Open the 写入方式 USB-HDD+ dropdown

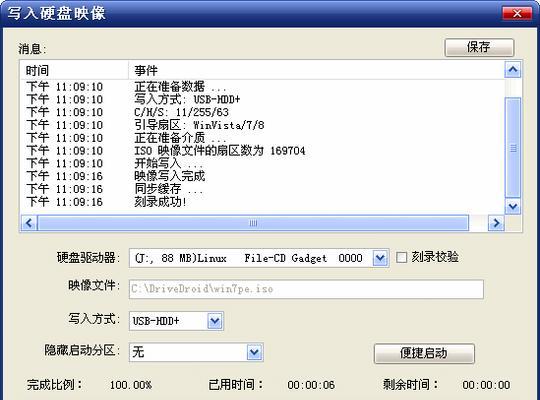[x=215, y=321]
